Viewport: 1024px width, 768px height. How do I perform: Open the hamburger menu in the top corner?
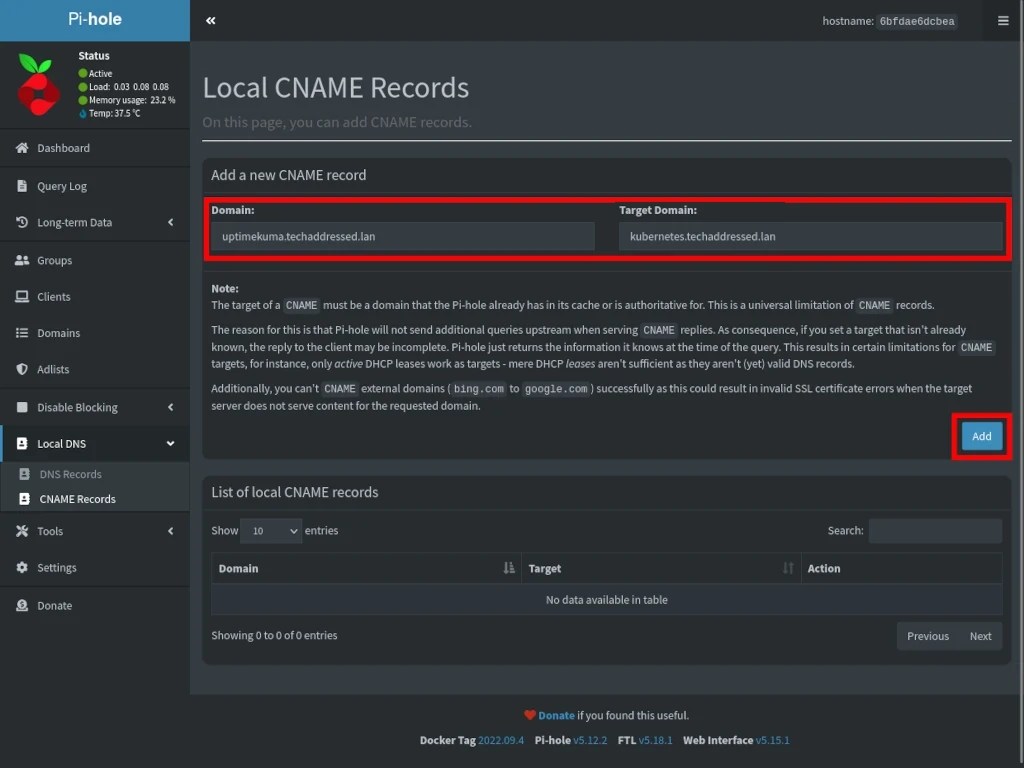coord(1002,20)
